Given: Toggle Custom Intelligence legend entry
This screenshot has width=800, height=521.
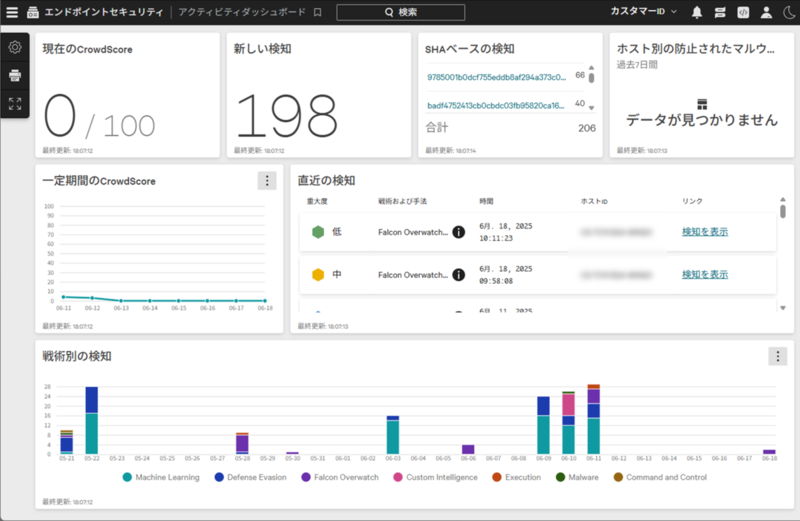Looking at the screenshot, I should pyautogui.click(x=436, y=477).
